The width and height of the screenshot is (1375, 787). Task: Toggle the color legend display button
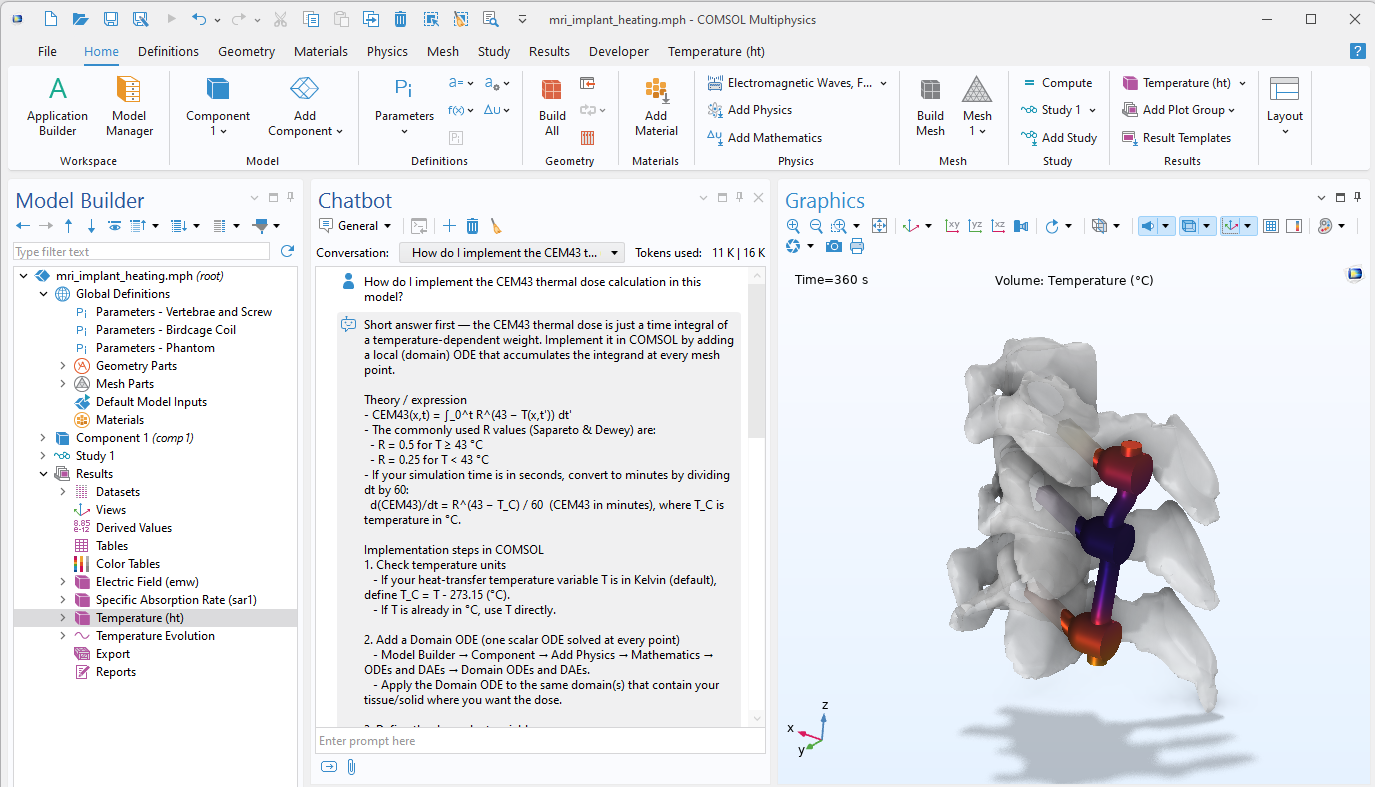coord(1293,226)
